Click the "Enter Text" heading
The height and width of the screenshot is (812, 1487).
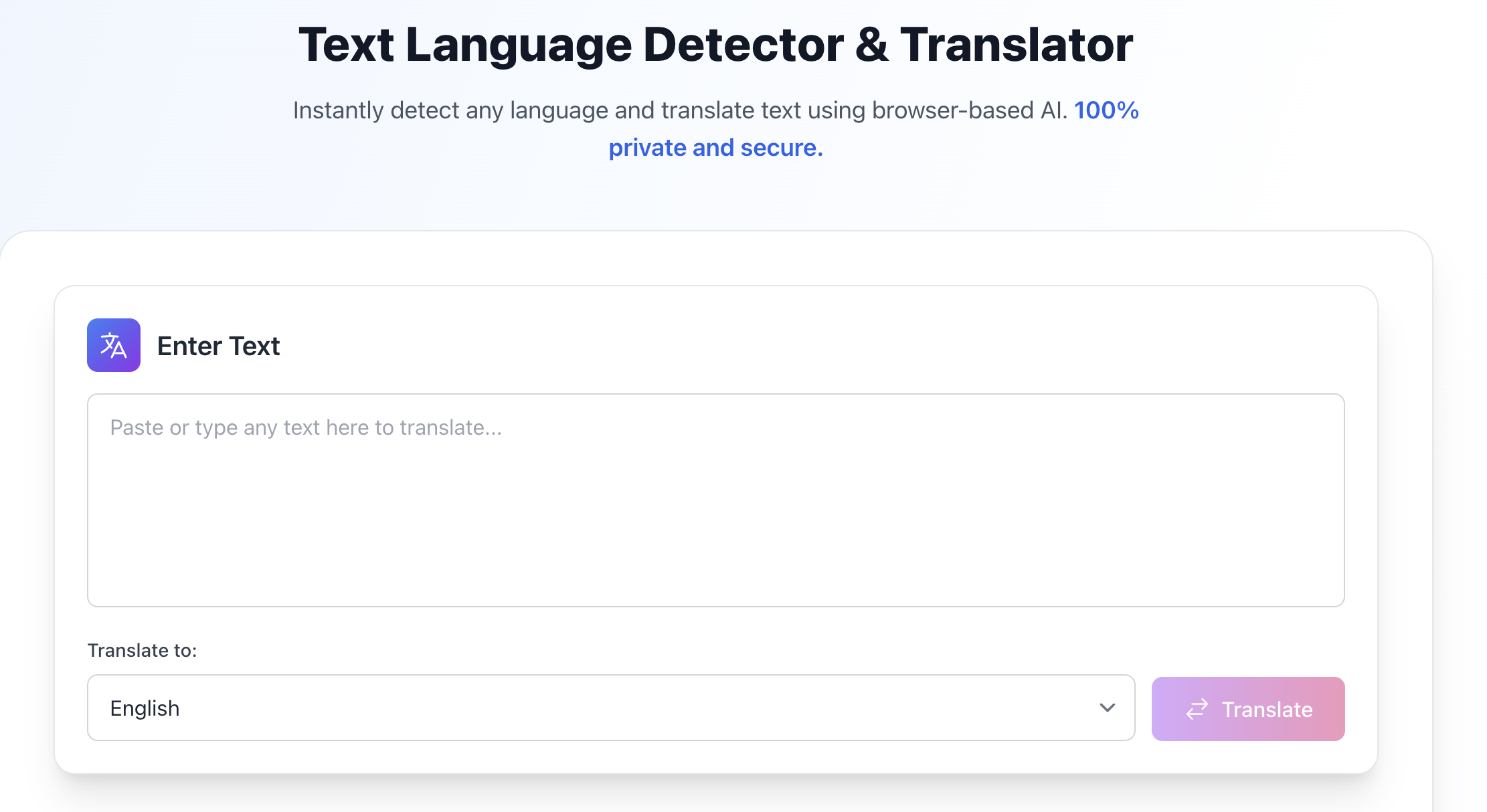pyautogui.click(x=218, y=345)
